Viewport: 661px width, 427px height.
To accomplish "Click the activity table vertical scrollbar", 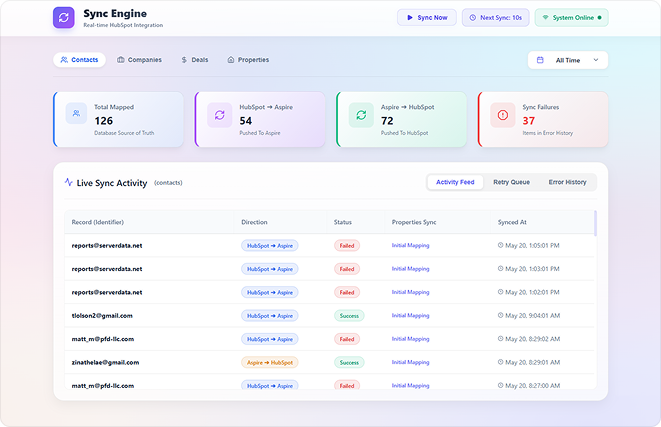I will click(x=595, y=223).
